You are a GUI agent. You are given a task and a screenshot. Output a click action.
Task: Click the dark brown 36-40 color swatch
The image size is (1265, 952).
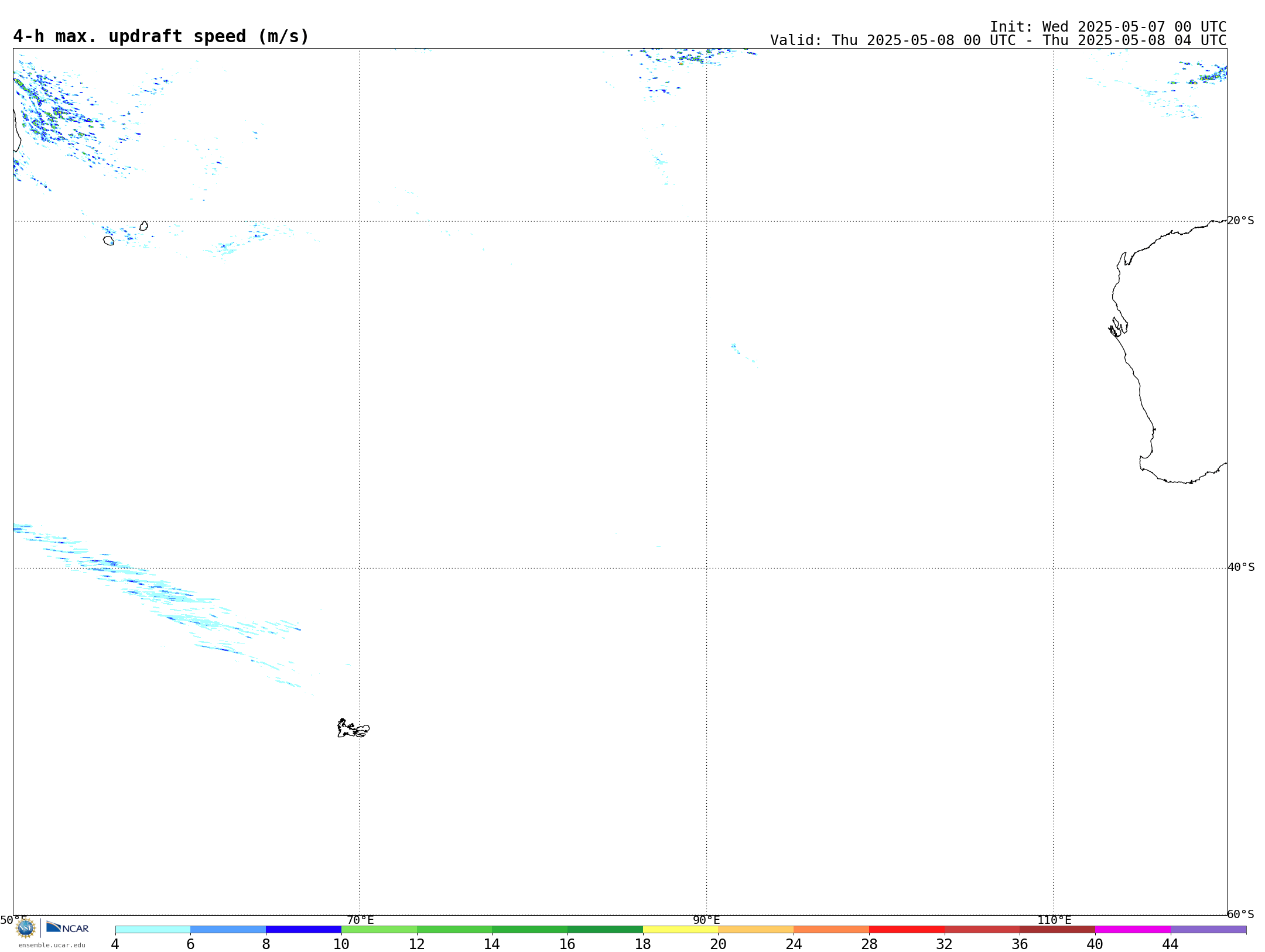coord(1057,930)
